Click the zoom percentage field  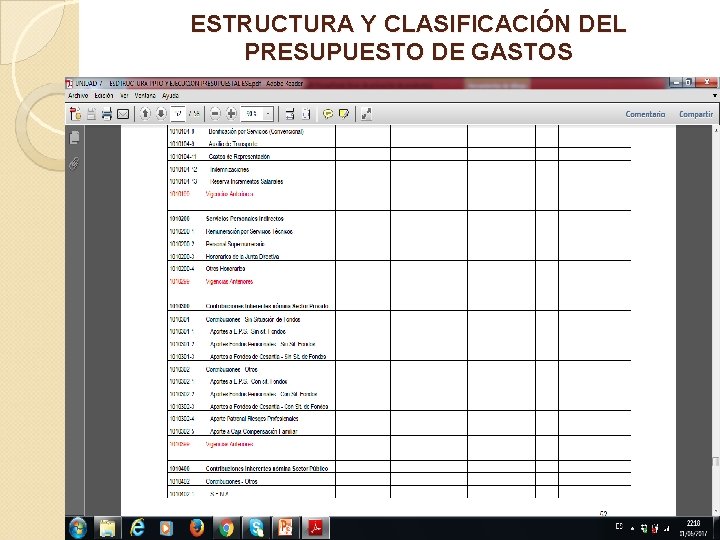pyautogui.click(x=252, y=113)
